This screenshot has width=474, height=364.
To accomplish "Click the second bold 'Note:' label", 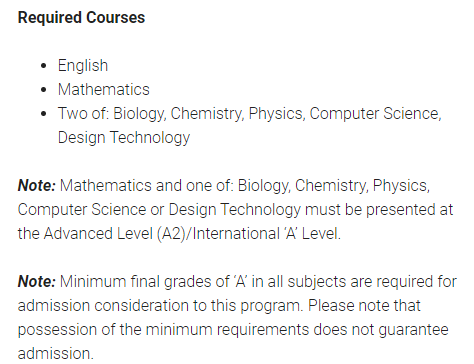I will 37,282.
